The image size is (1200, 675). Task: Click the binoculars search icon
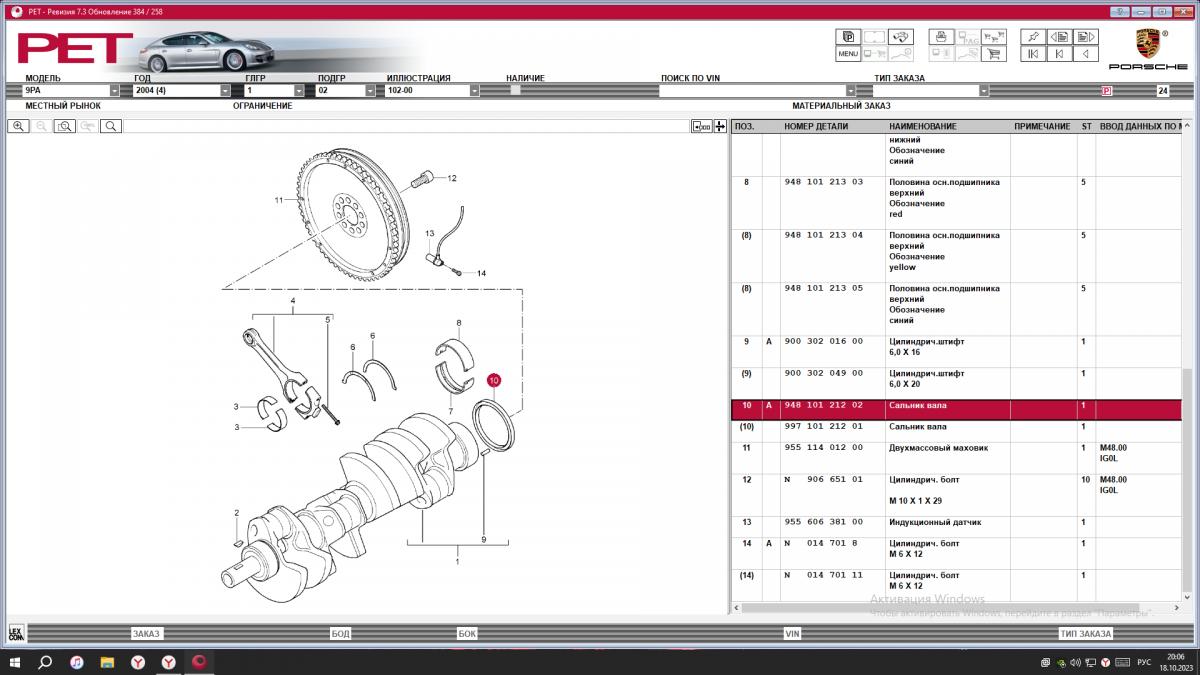900,36
